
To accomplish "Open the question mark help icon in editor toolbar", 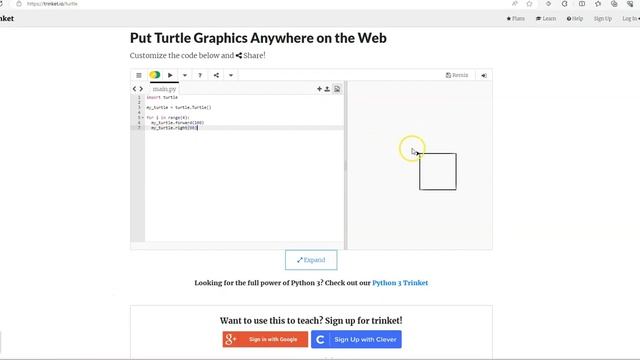I will click(200, 76).
